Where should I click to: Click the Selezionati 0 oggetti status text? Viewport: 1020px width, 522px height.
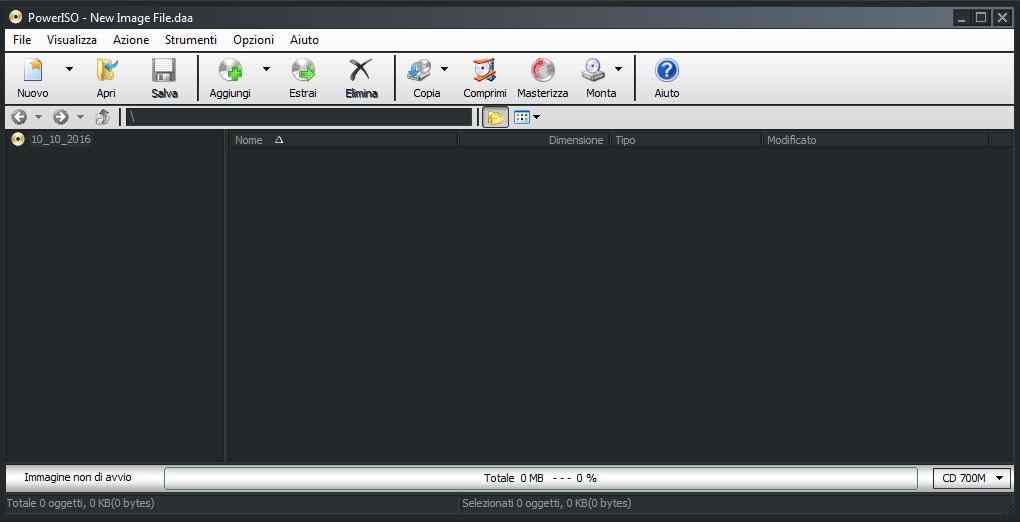(x=546, y=503)
